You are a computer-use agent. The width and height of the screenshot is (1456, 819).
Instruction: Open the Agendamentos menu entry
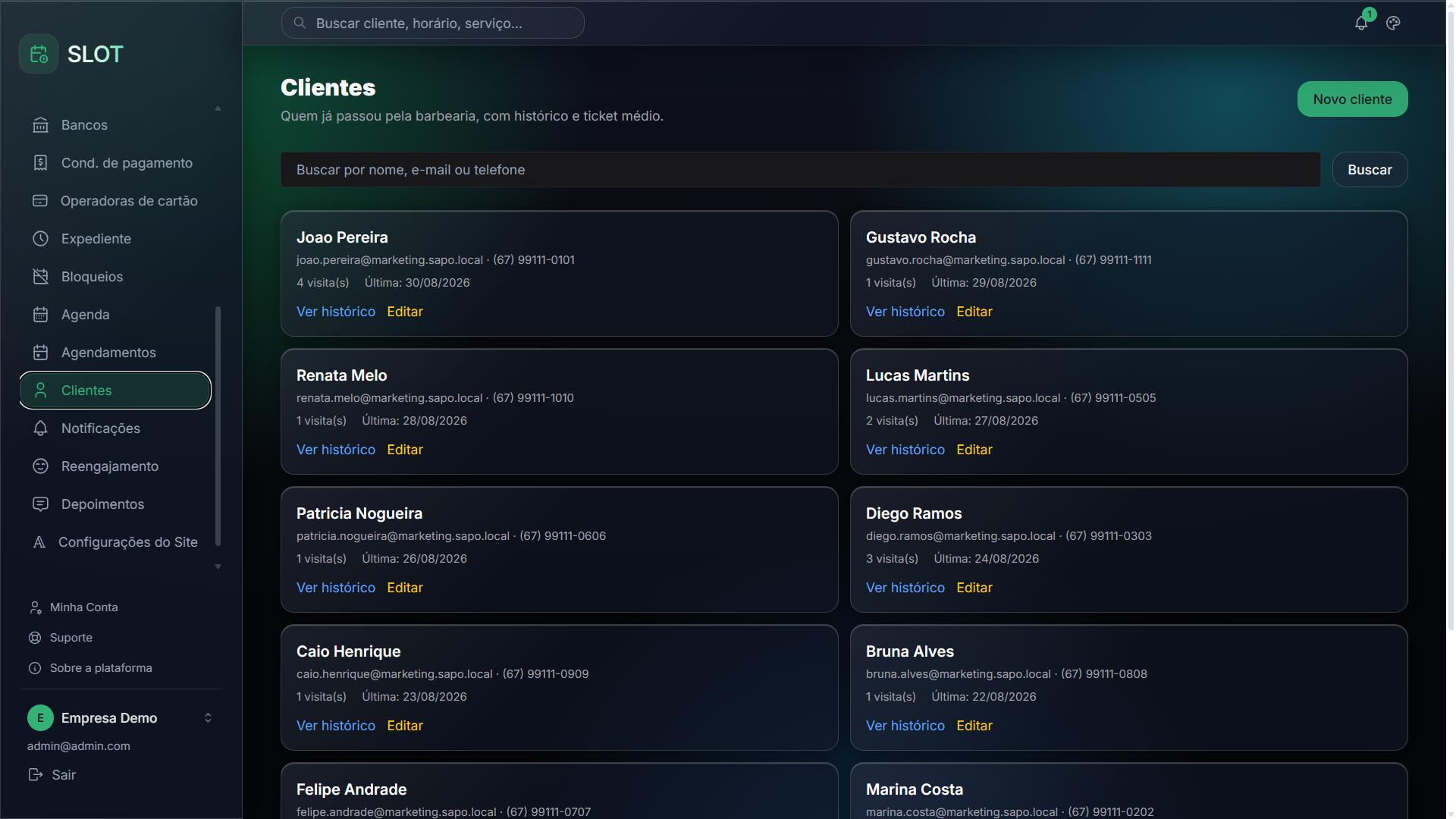[x=115, y=353]
